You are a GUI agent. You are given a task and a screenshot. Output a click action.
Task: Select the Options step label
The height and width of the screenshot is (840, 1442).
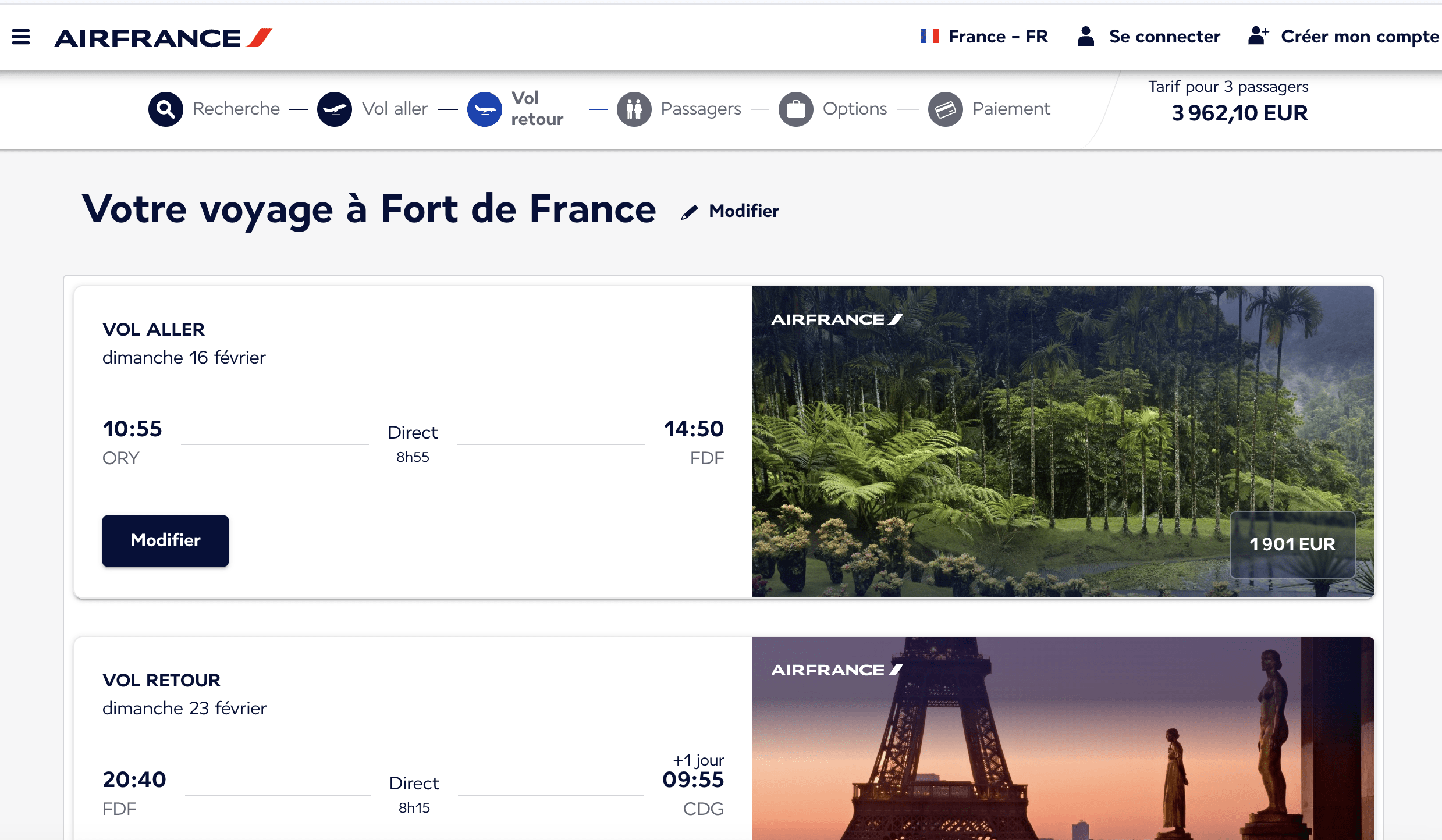click(x=855, y=109)
